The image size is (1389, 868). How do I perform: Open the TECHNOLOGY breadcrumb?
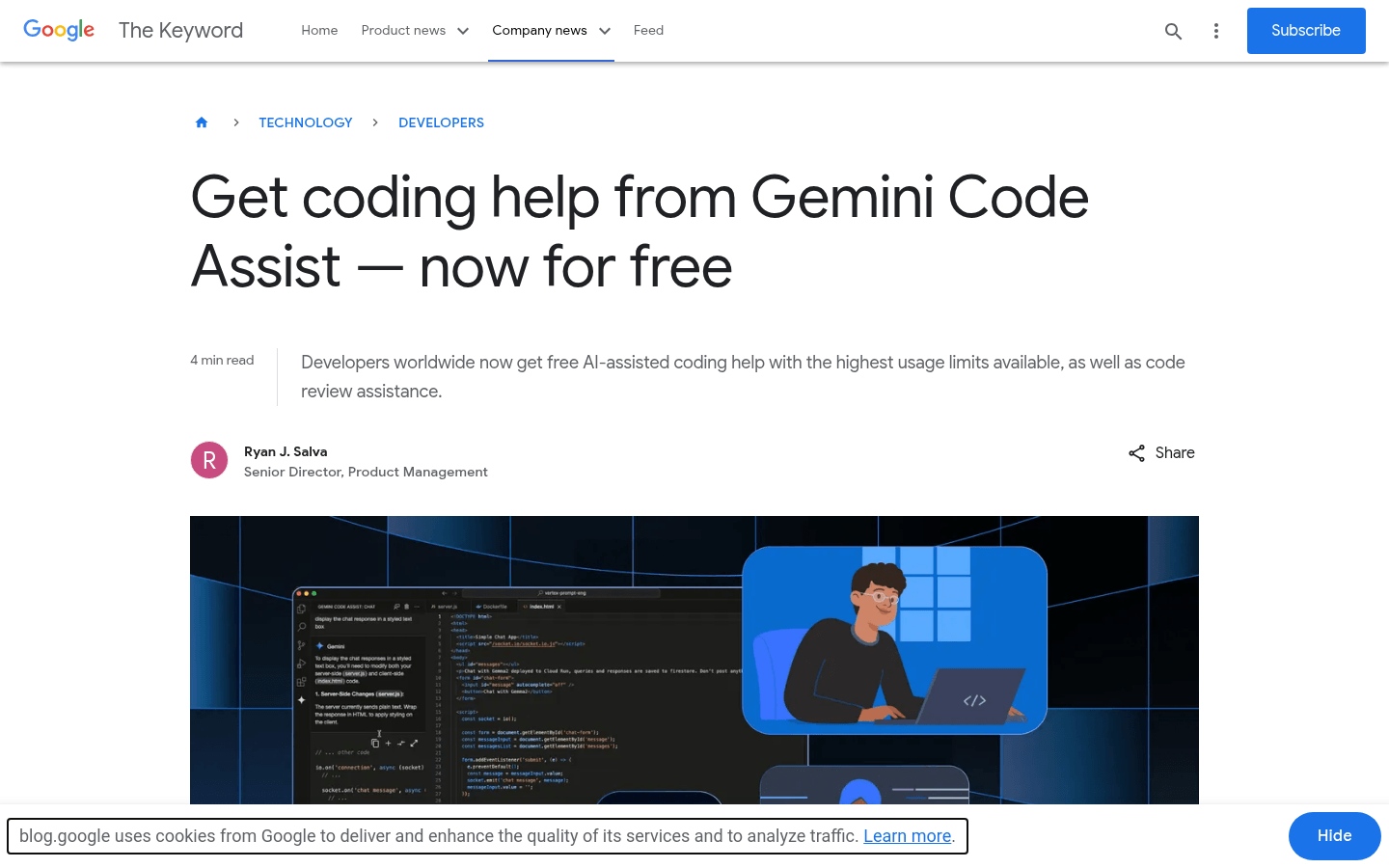coord(306,122)
